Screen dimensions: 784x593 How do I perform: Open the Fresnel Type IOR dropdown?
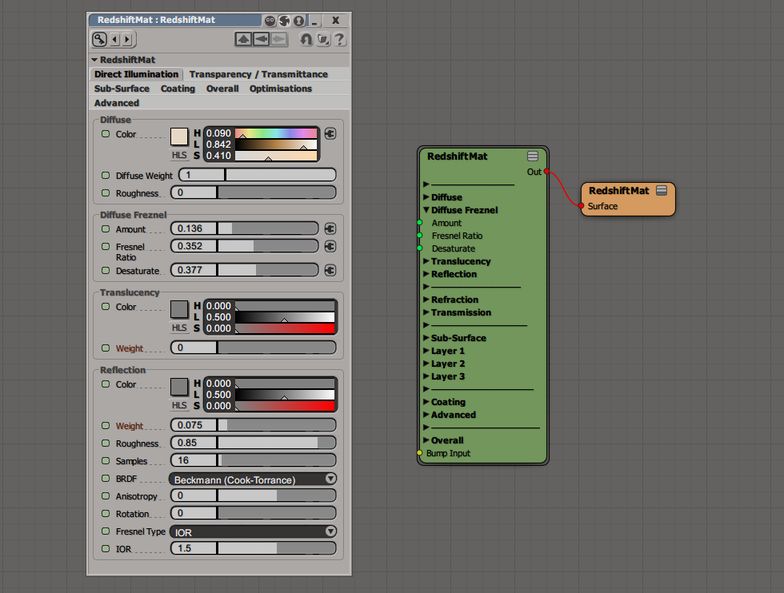tap(253, 532)
